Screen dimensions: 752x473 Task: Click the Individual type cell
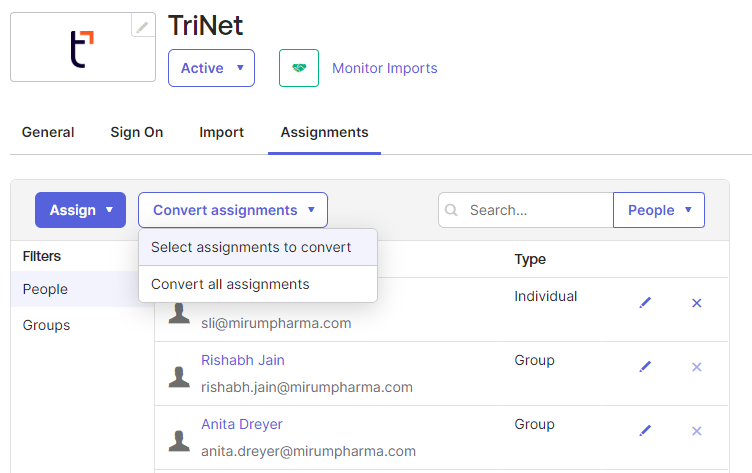(545, 296)
